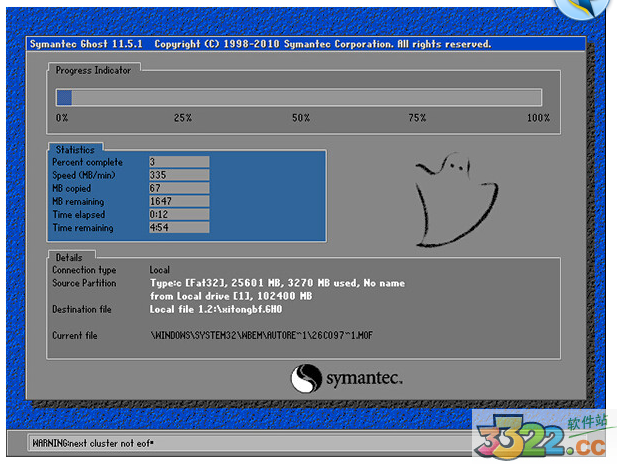Click the 50% progress marker

tap(301, 118)
